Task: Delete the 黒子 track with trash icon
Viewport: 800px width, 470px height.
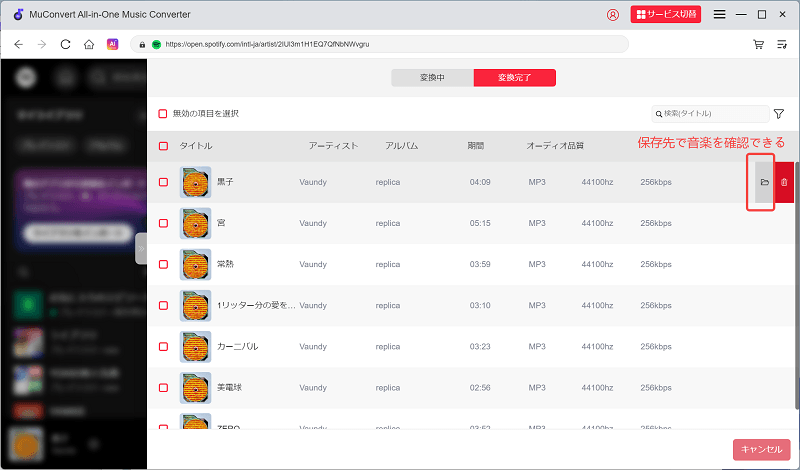Action: (x=784, y=182)
